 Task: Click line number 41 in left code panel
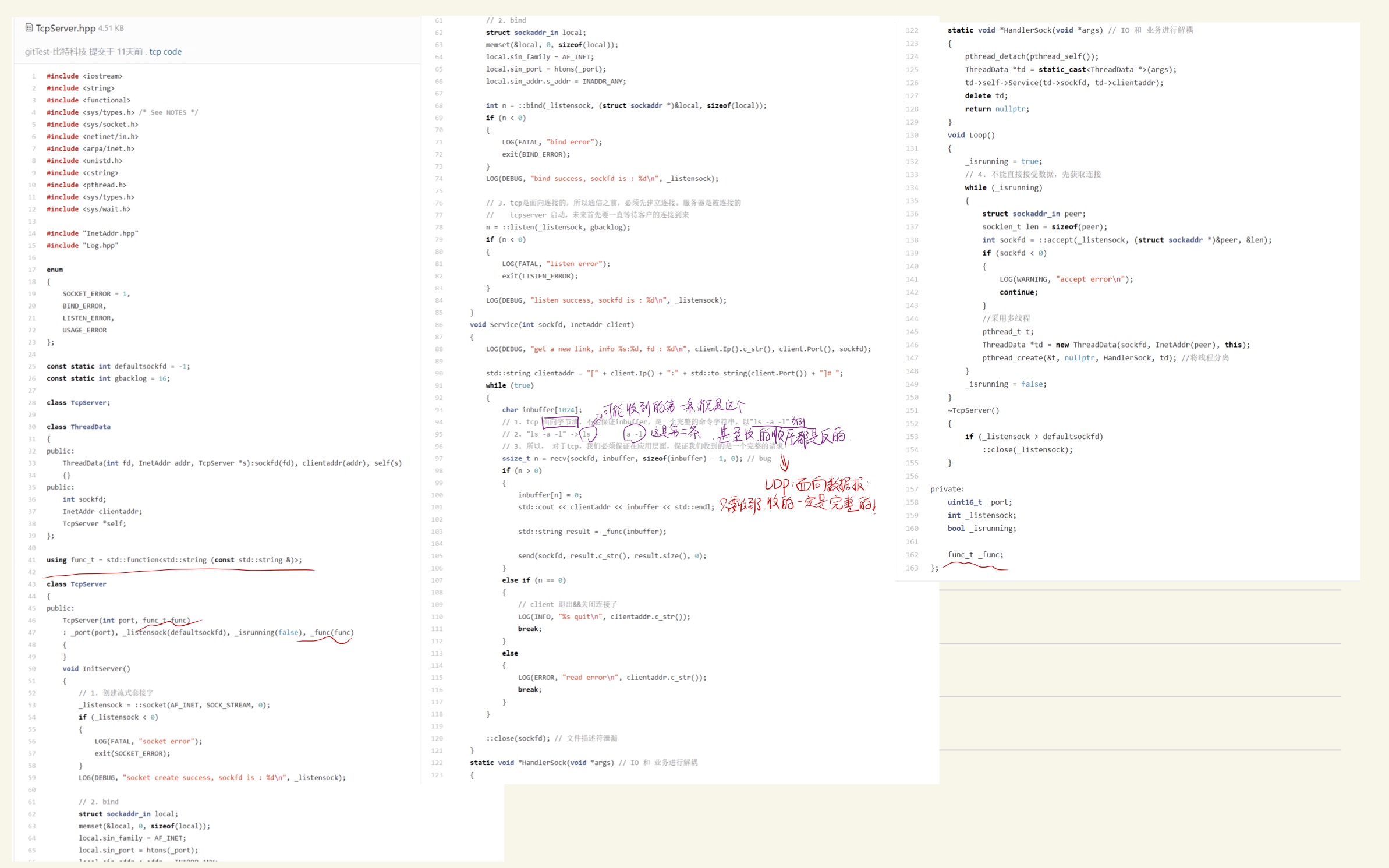pyautogui.click(x=31, y=560)
